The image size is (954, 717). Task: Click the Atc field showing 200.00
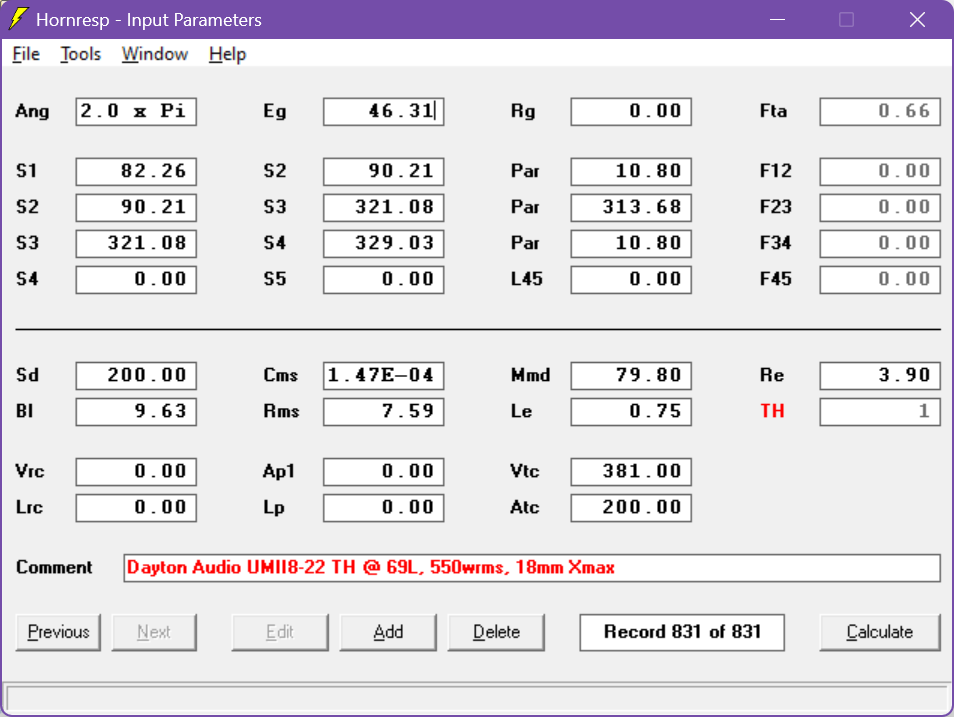pyautogui.click(x=631, y=508)
